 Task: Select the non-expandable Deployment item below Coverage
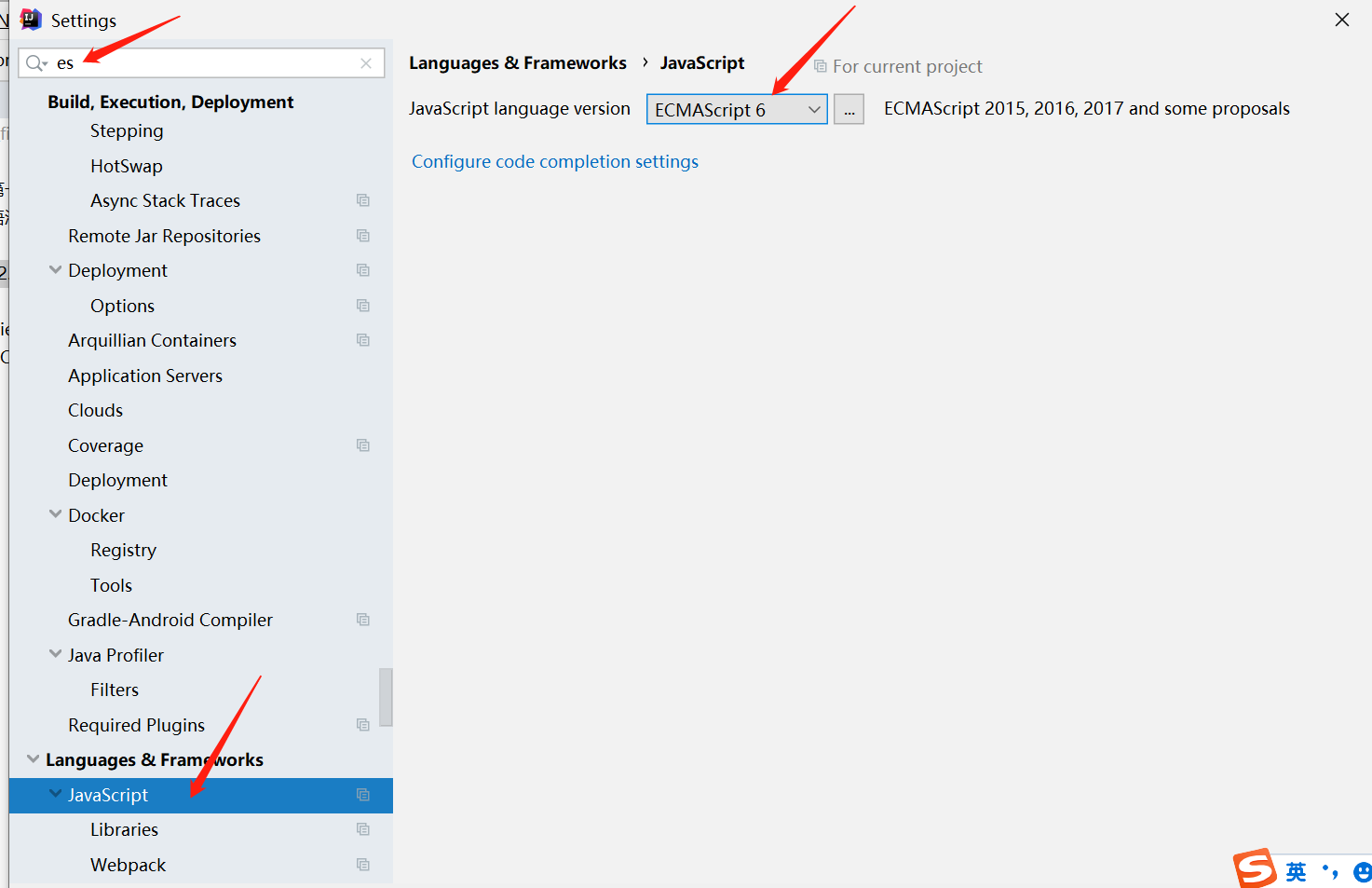pos(117,480)
